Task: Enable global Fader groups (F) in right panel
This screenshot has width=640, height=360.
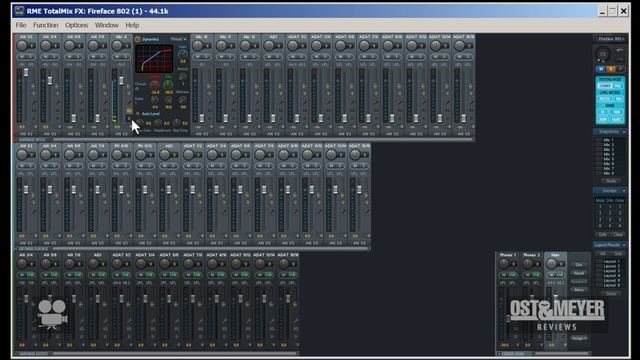Action: pyautogui.click(x=620, y=69)
